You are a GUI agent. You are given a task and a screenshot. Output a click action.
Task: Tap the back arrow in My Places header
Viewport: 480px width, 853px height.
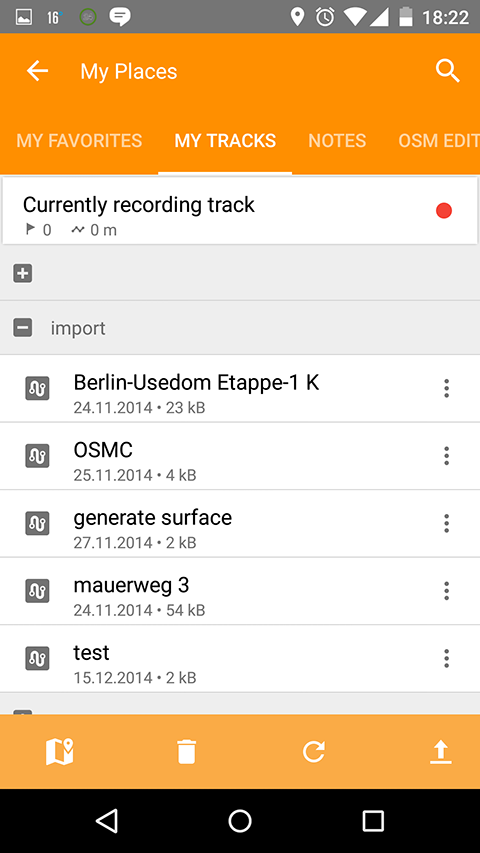point(38,71)
